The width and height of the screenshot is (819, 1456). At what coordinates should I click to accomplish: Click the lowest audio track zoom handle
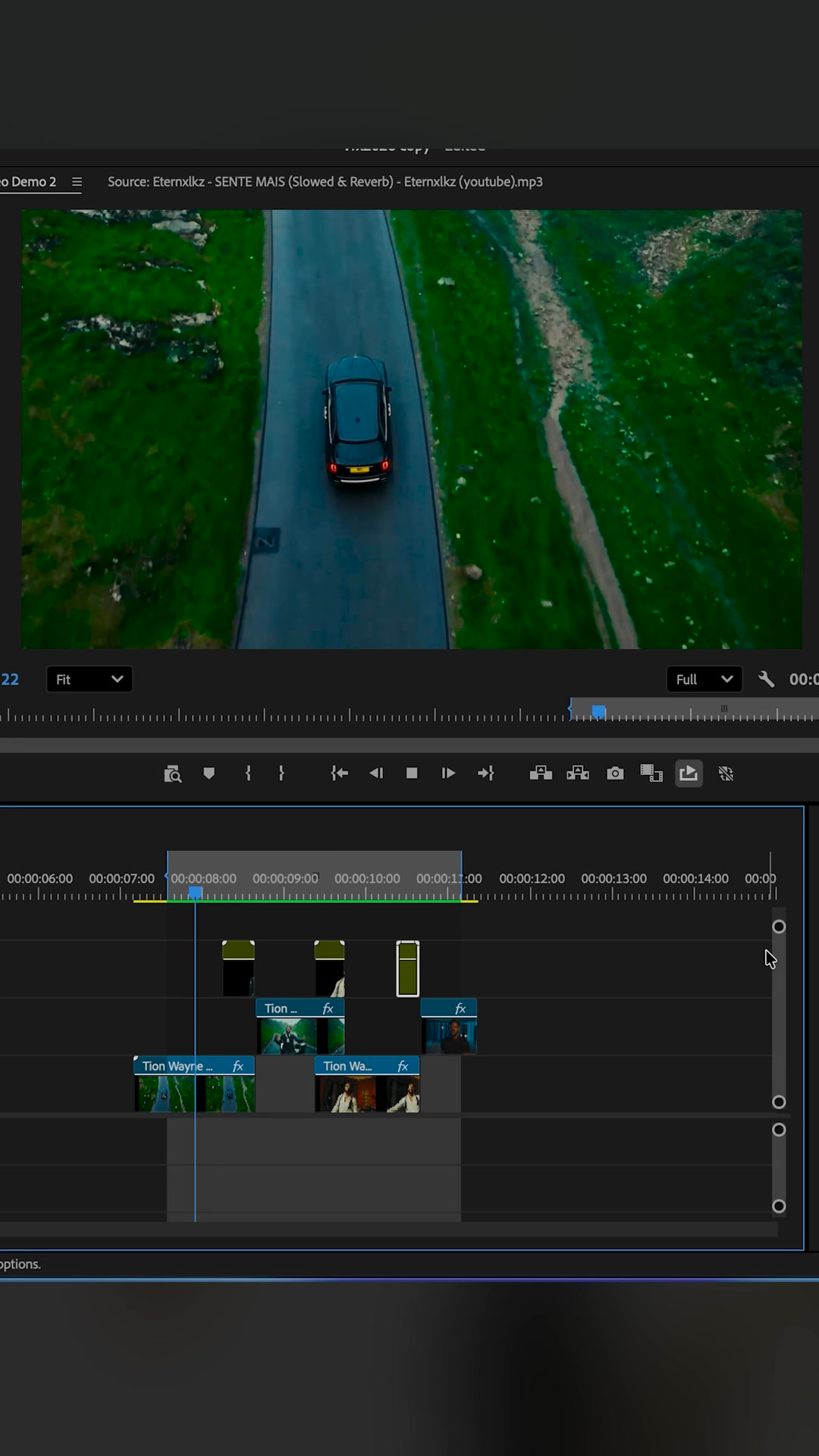tap(779, 1206)
